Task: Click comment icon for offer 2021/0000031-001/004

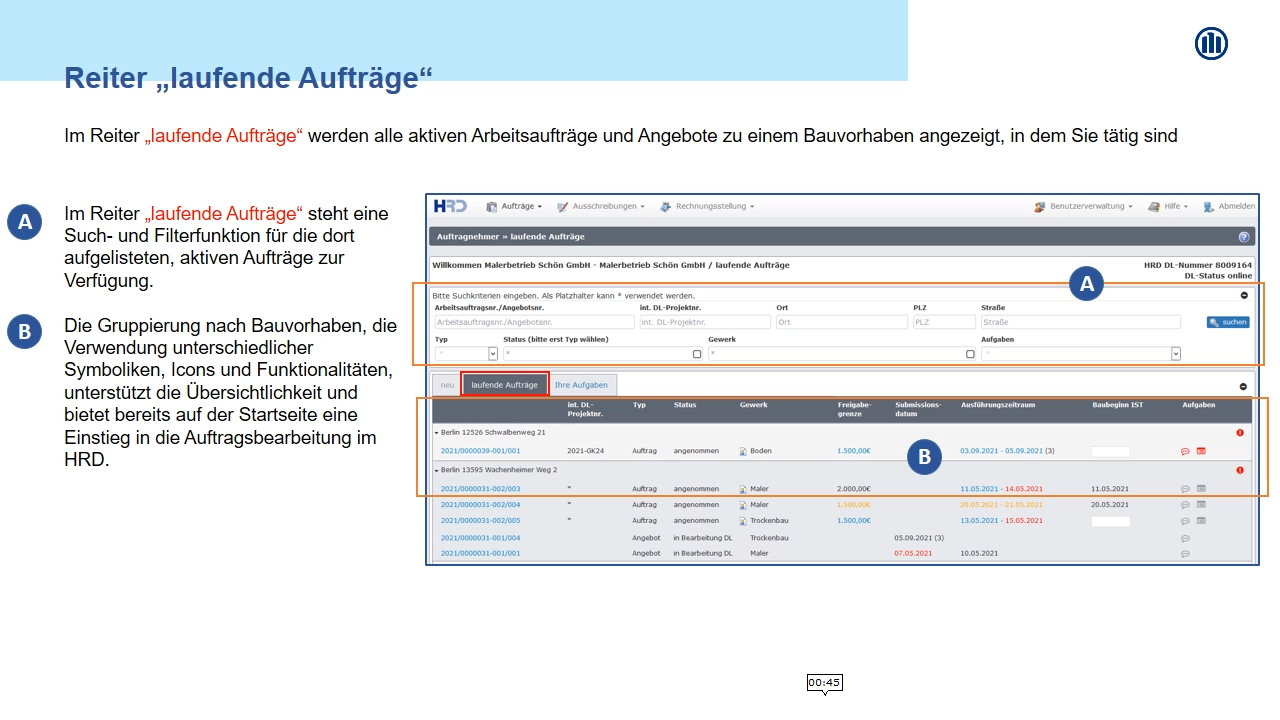Action: [x=1185, y=538]
